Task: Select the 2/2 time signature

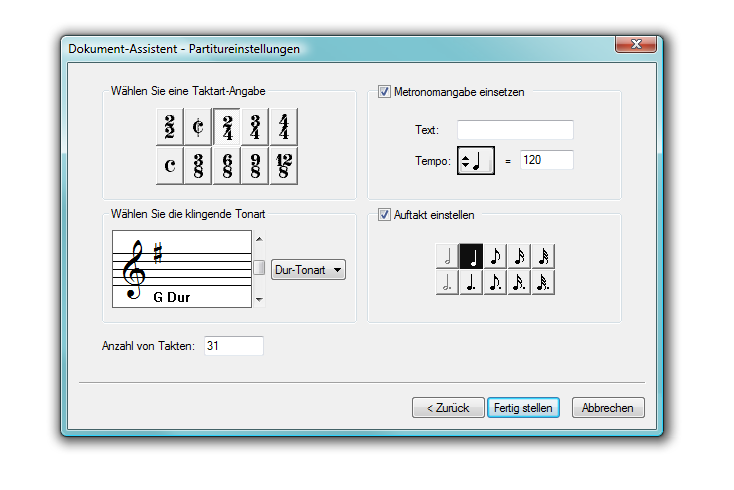Action: pyautogui.click(x=170, y=127)
